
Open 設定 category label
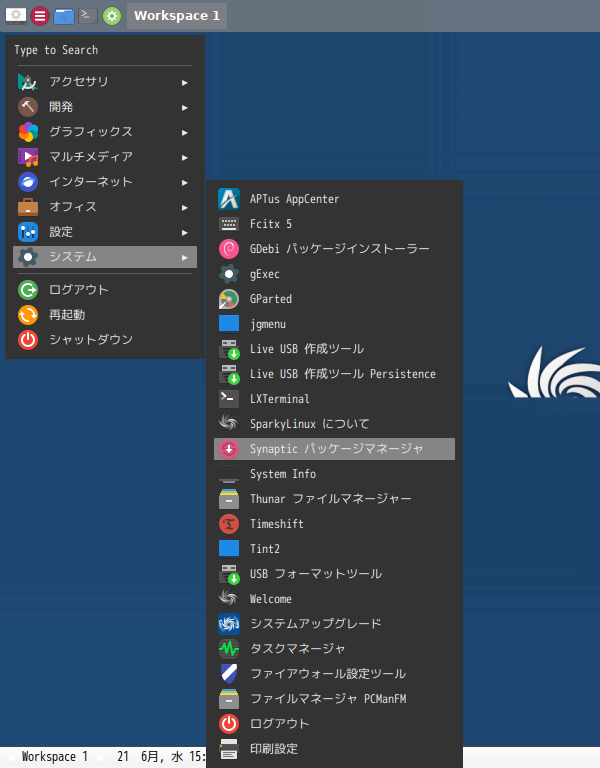click(61, 232)
